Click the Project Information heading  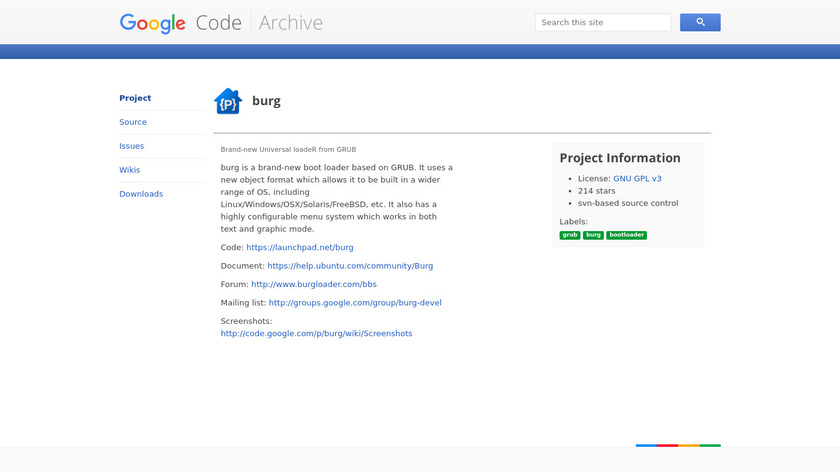pos(620,158)
